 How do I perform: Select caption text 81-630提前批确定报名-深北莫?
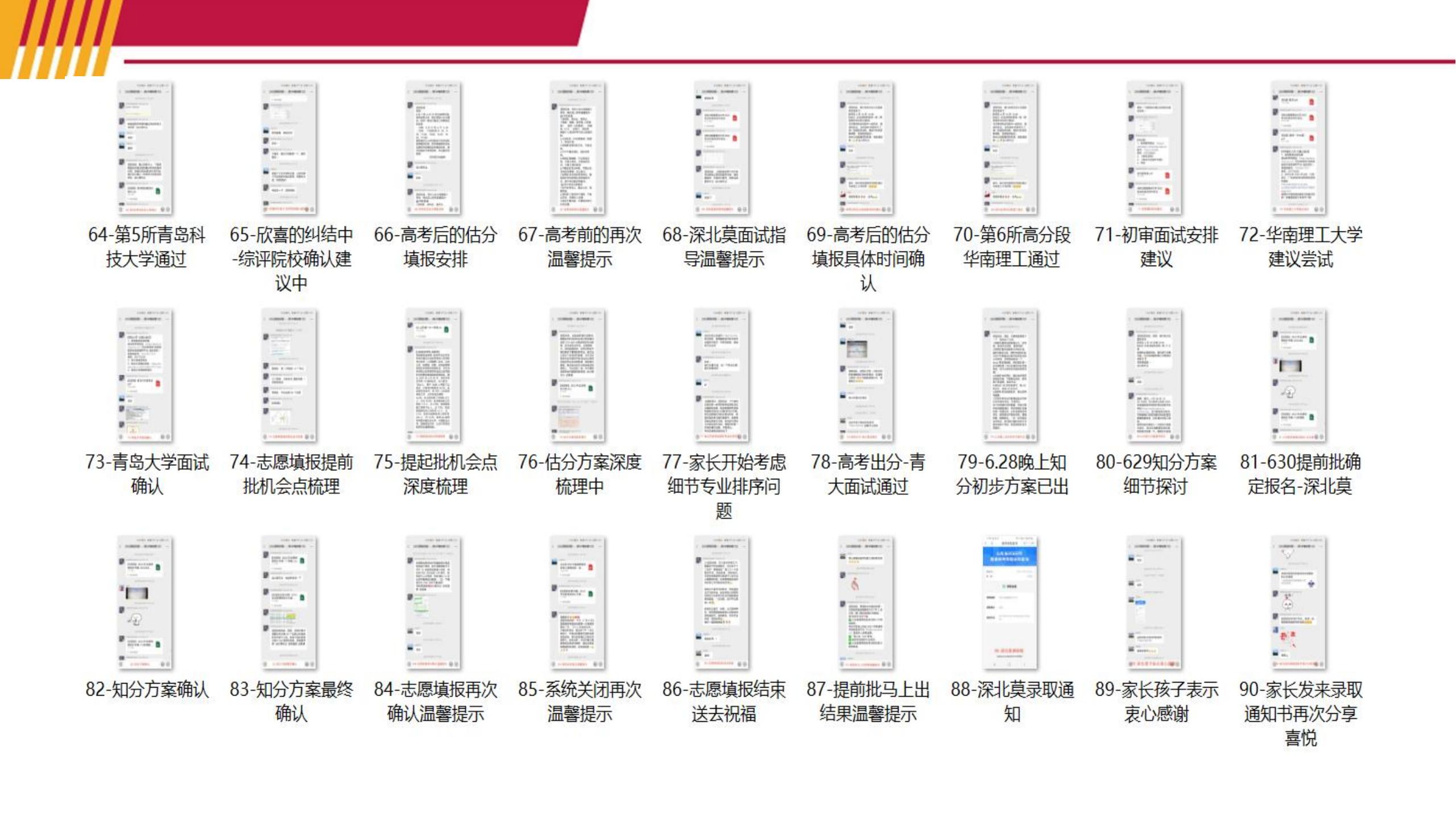[1301, 474]
